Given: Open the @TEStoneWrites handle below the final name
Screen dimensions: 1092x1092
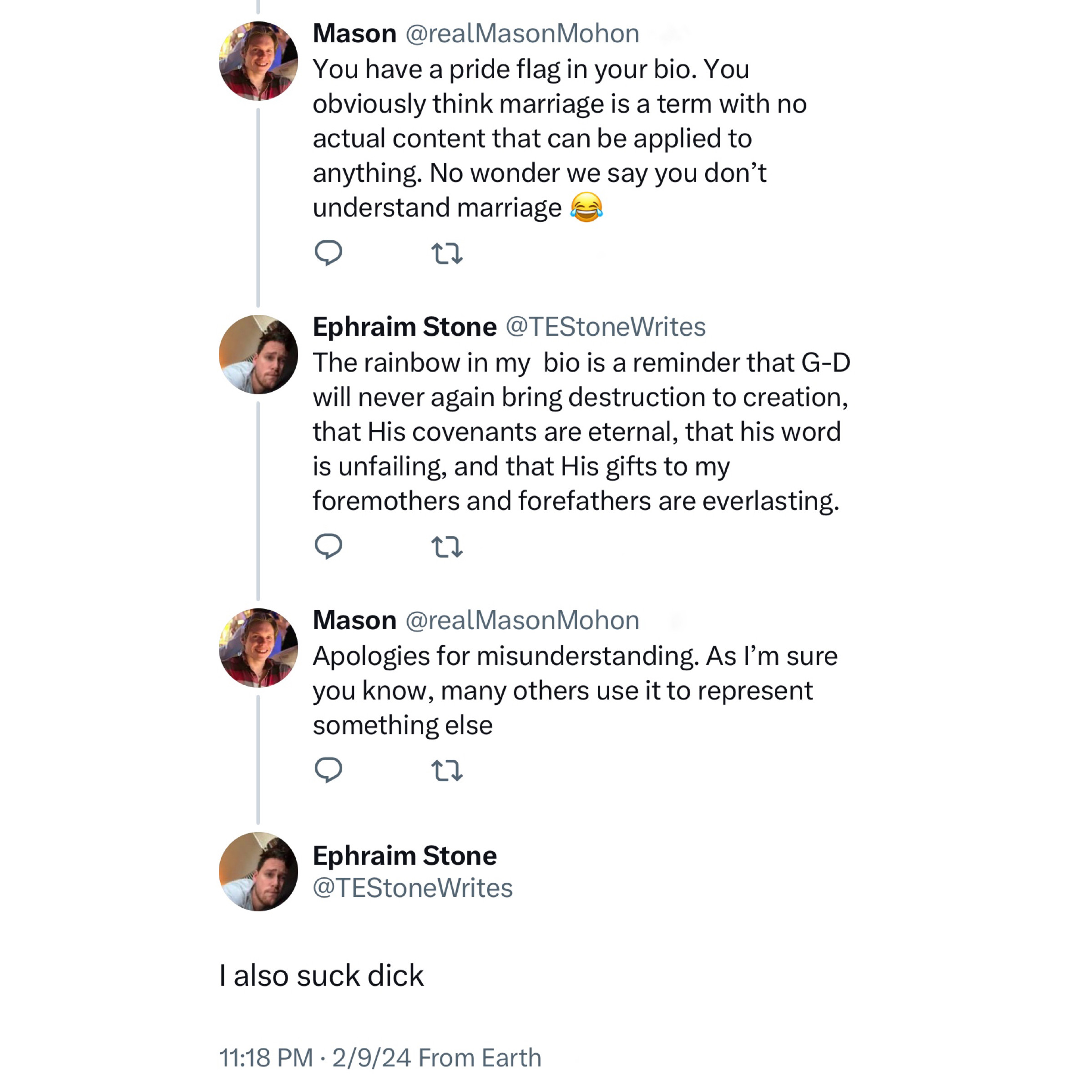Looking at the screenshot, I should click(x=413, y=888).
